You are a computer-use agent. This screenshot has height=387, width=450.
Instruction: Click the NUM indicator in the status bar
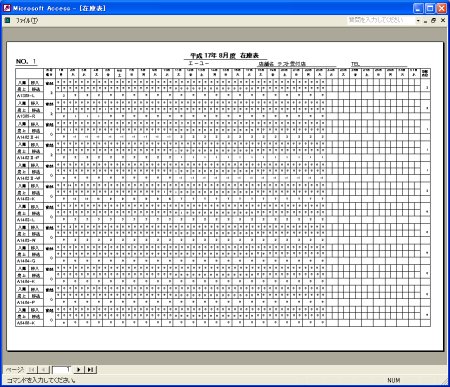point(394,380)
